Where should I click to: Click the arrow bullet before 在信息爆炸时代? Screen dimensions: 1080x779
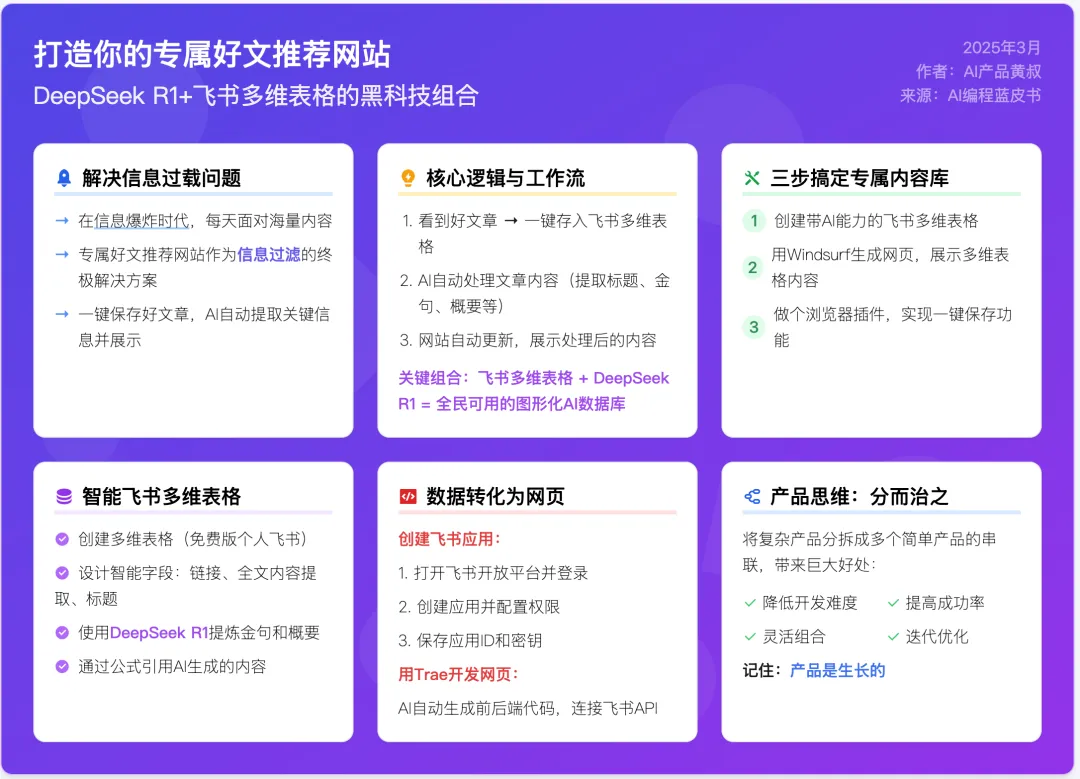62,221
